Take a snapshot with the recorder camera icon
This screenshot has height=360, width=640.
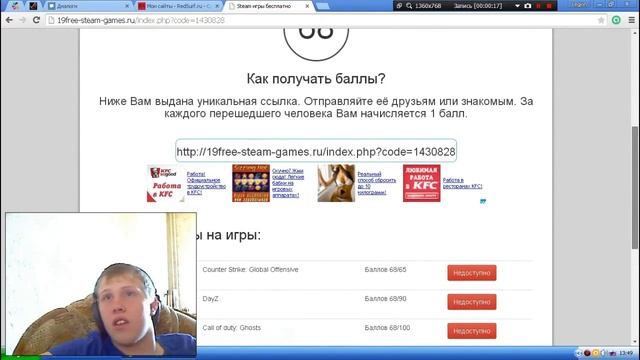pos(528,6)
